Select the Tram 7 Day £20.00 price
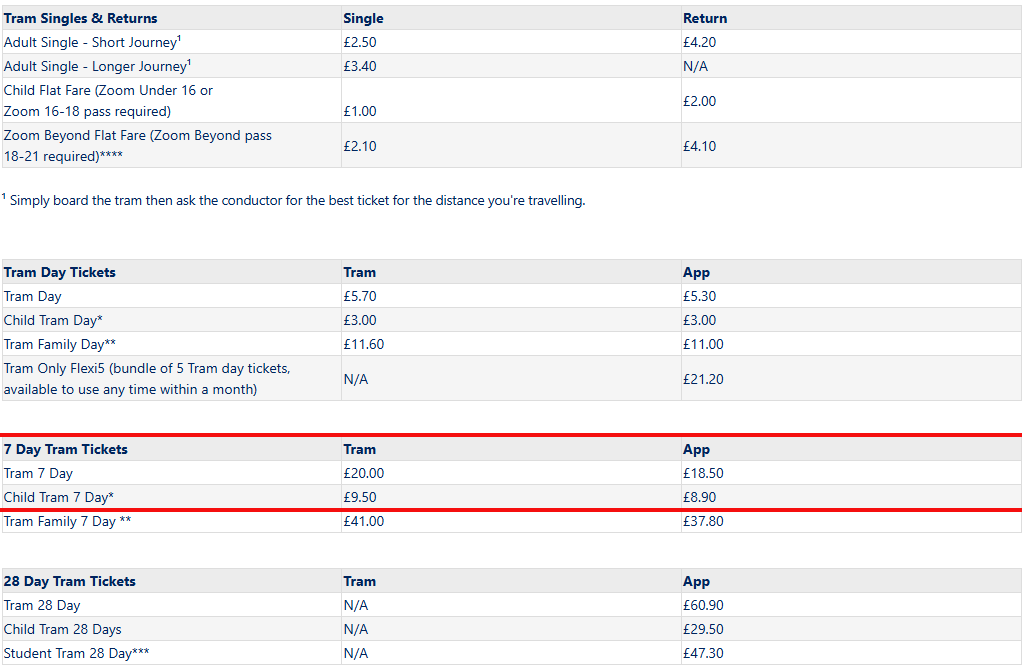1022x666 pixels. coord(364,473)
